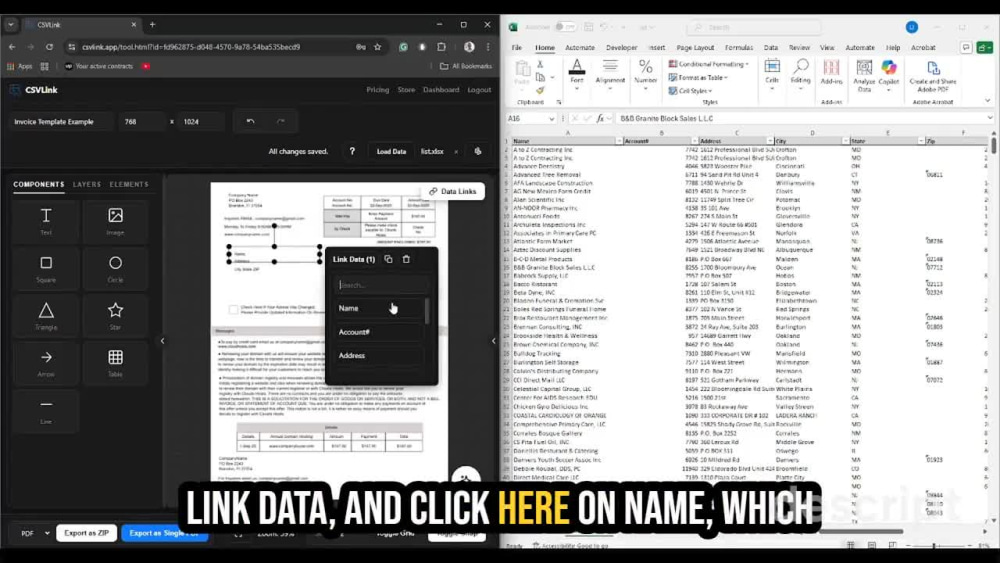Open the help question mark in CSVLink
The image size is (1000, 563).
point(352,151)
